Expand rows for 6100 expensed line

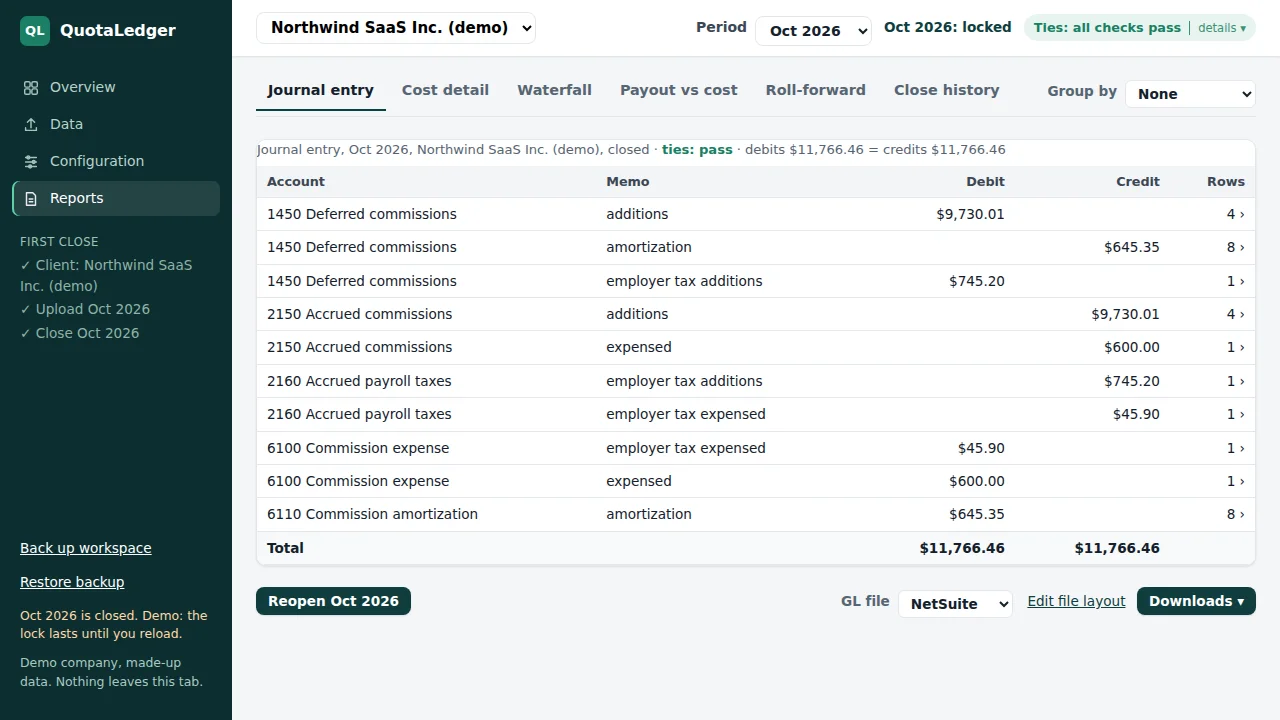[1236, 481]
